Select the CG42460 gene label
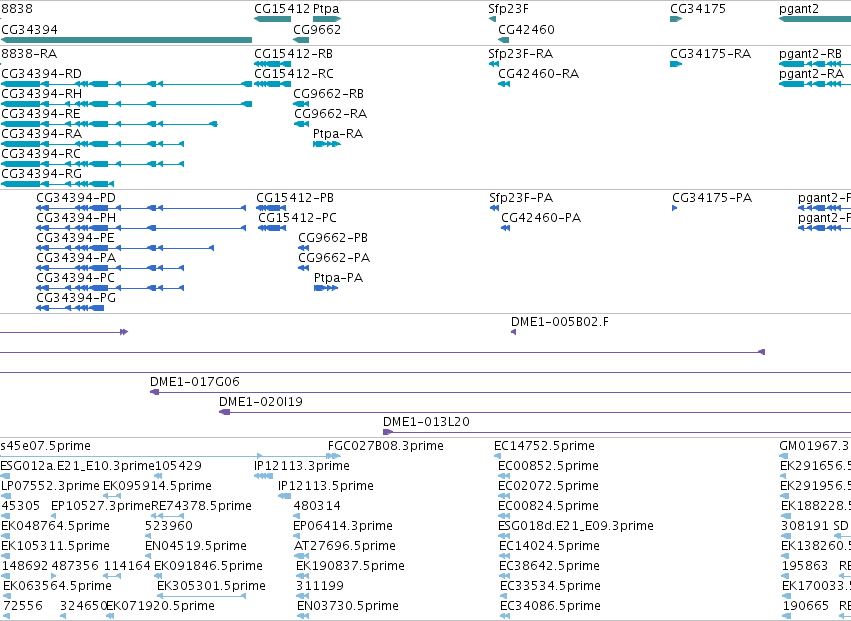 click(526, 29)
